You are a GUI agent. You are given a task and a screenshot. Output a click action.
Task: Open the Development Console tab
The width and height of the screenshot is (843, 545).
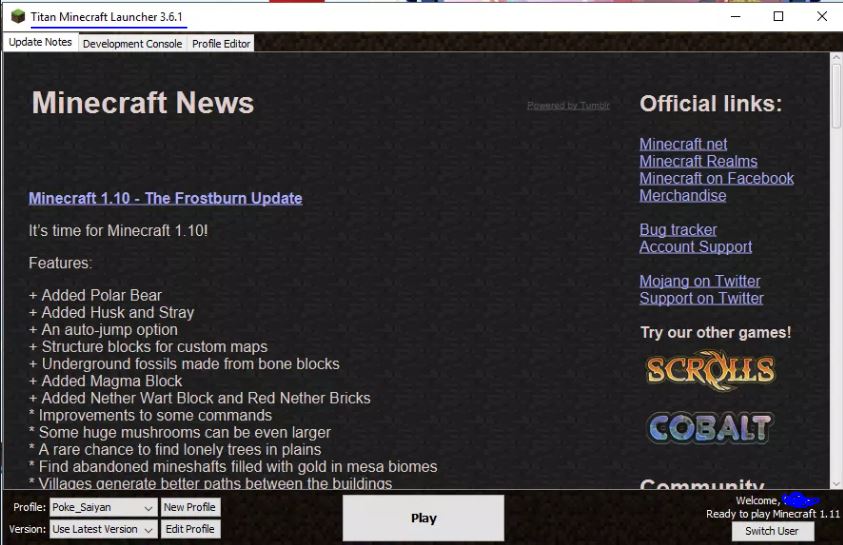(132, 44)
